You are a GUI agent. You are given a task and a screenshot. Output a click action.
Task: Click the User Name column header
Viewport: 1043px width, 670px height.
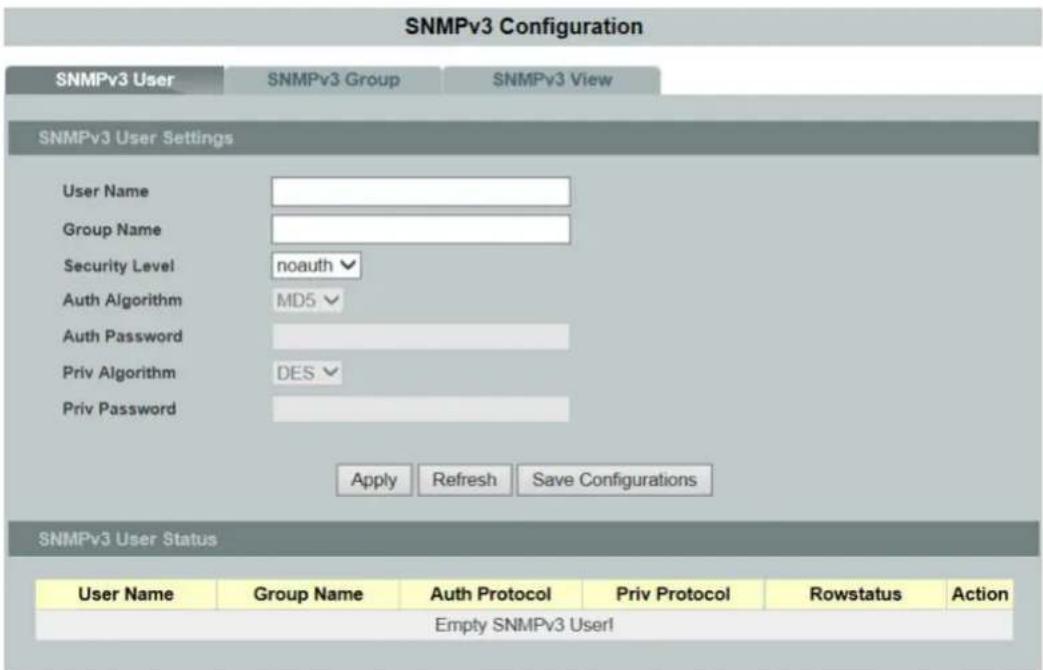pyautogui.click(x=126, y=594)
